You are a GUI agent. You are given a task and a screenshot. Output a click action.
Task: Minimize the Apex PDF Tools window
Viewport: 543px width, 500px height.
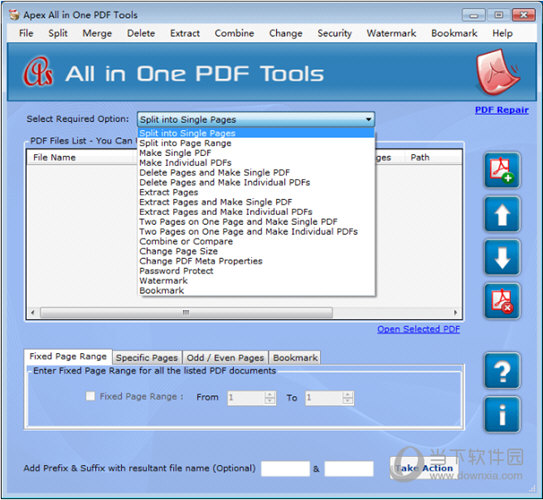[x=474, y=16]
